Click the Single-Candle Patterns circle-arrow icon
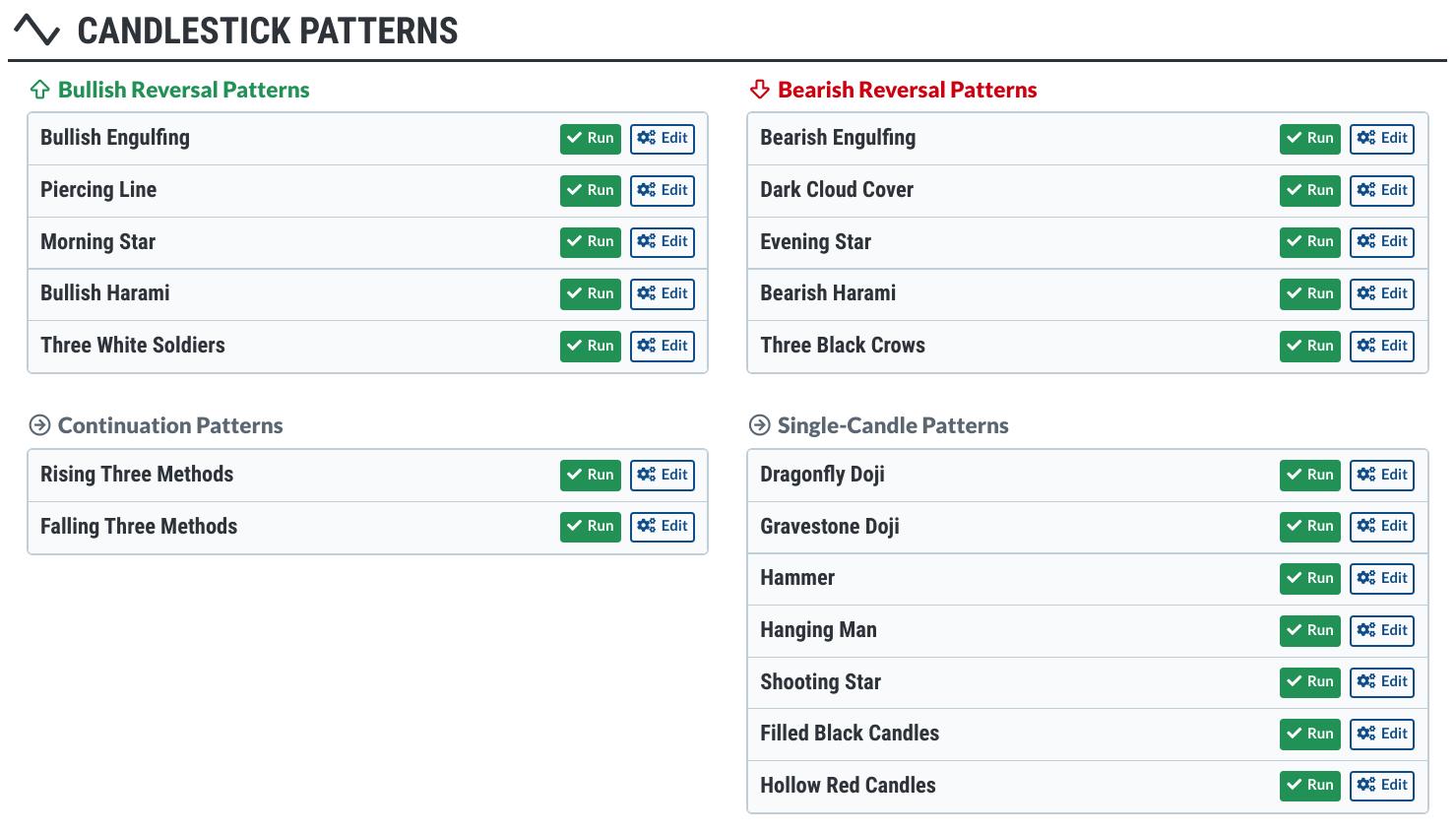Image resolution: width=1456 pixels, height=832 pixels. tap(759, 425)
